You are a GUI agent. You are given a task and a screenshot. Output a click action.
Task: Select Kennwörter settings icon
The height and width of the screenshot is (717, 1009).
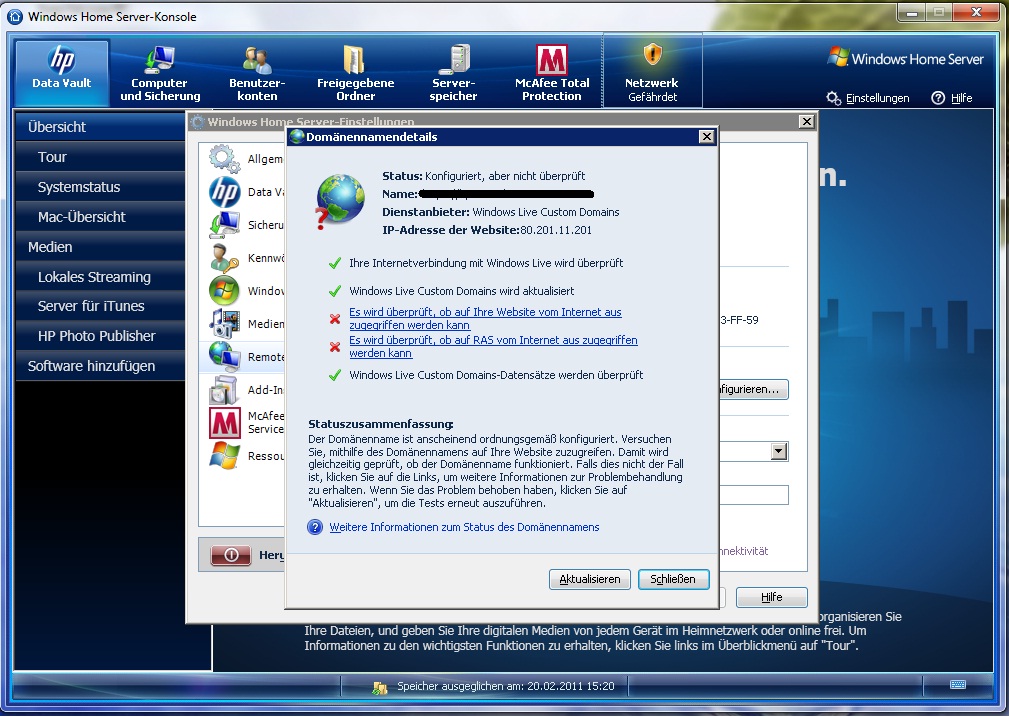pyautogui.click(x=224, y=257)
